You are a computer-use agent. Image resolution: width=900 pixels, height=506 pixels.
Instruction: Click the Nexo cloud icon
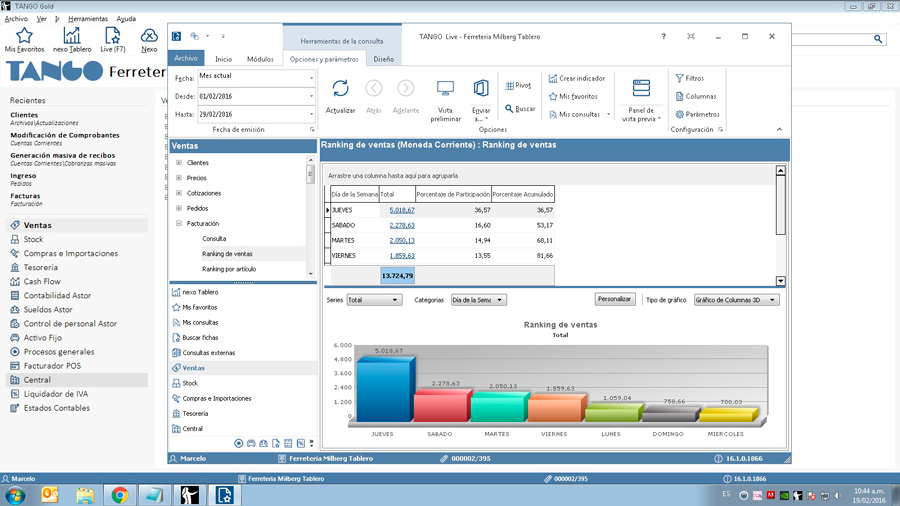point(149,36)
